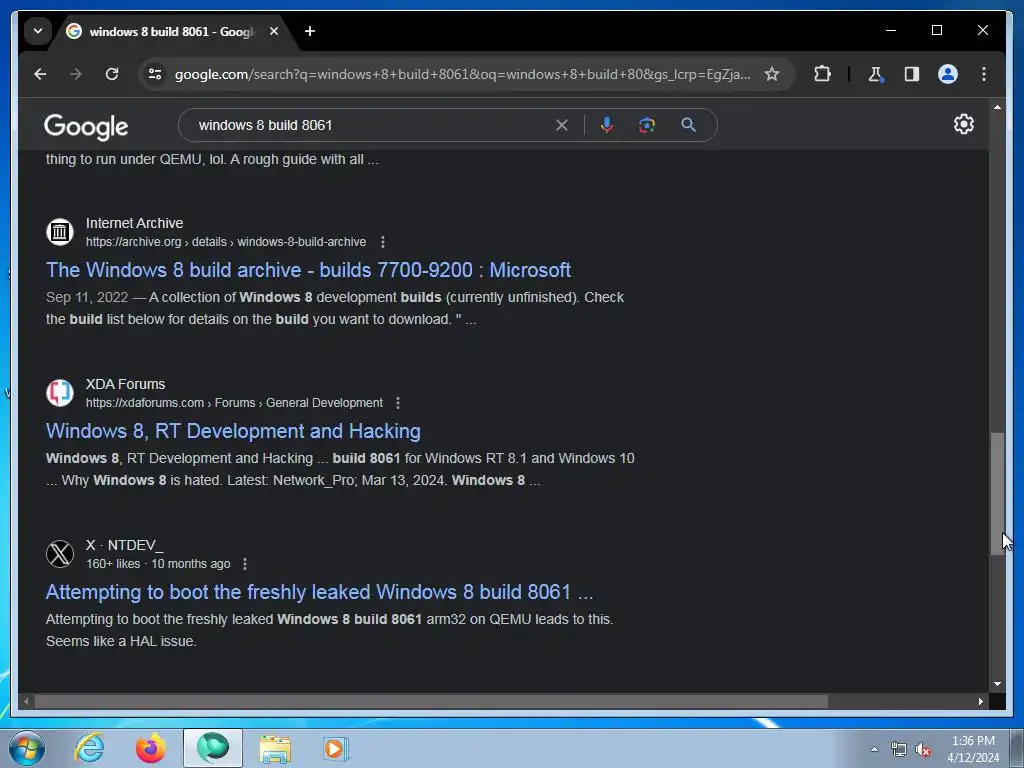Bookmark this page with the star icon
Image resolution: width=1024 pixels, height=768 pixels.
point(772,74)
